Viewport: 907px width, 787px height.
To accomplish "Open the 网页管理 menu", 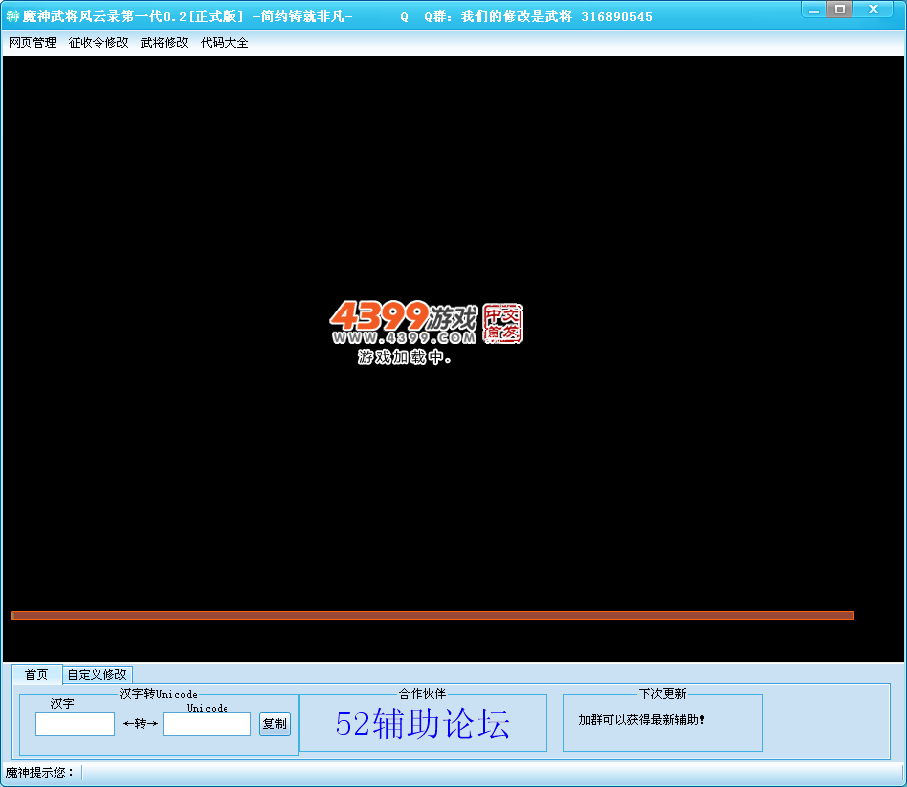I will click(x=33, y=43).
